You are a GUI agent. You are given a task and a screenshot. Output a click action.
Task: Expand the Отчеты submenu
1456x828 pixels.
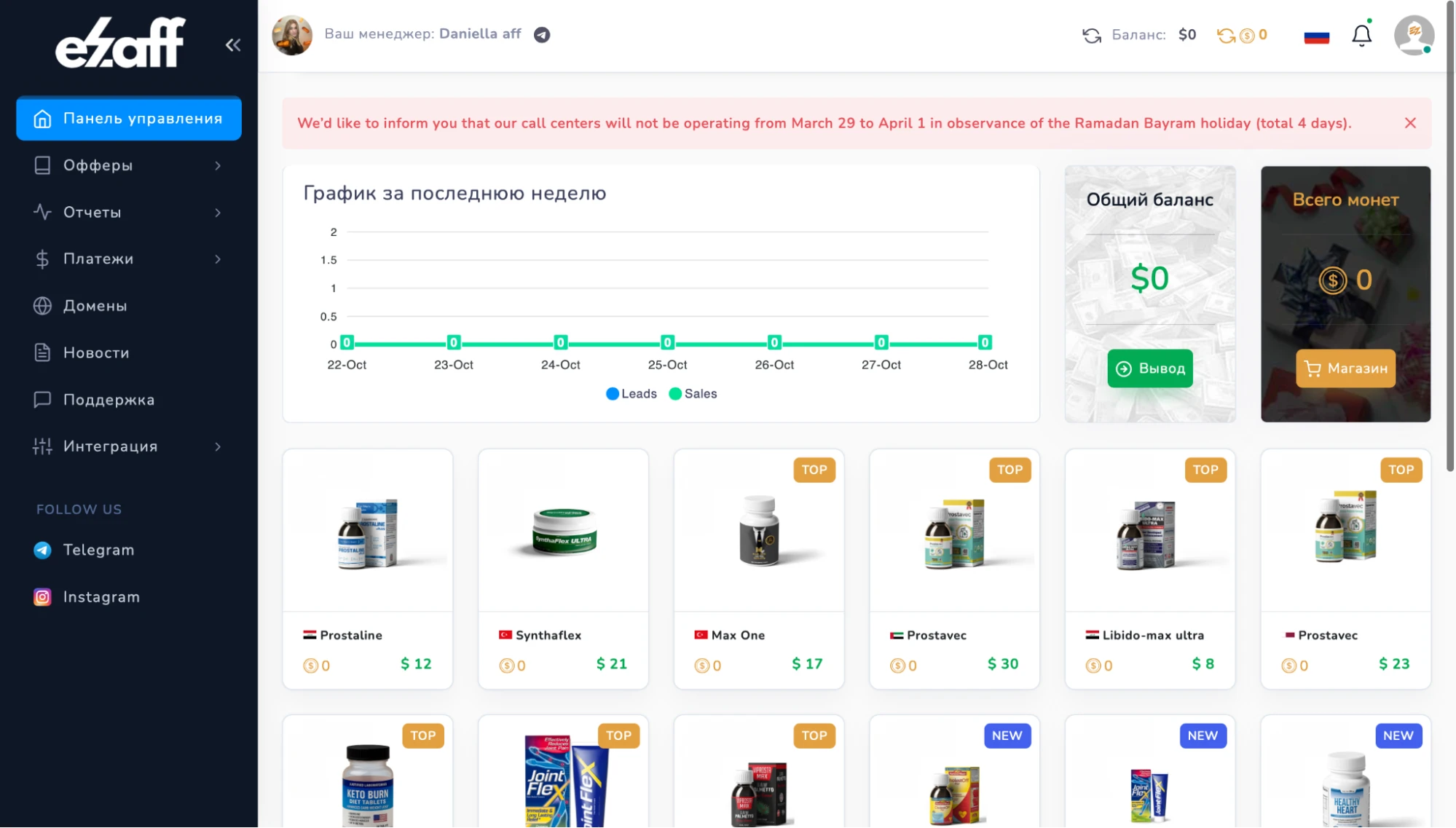[x=129, y=213]
